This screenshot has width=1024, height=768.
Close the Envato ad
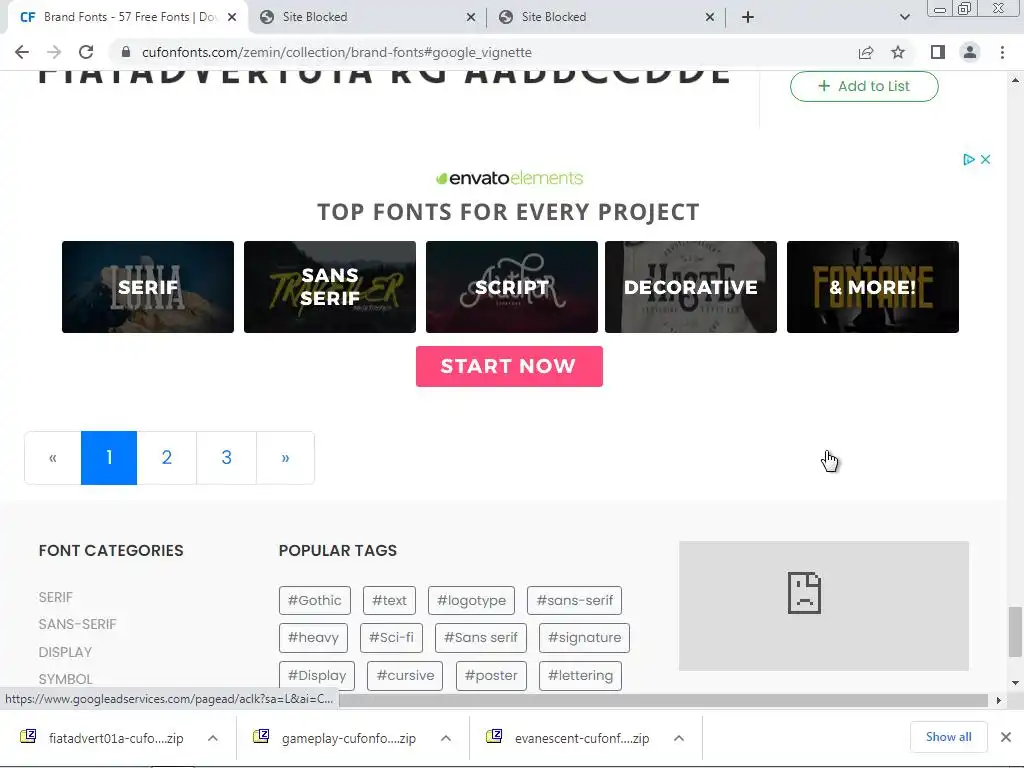(985, 159)
